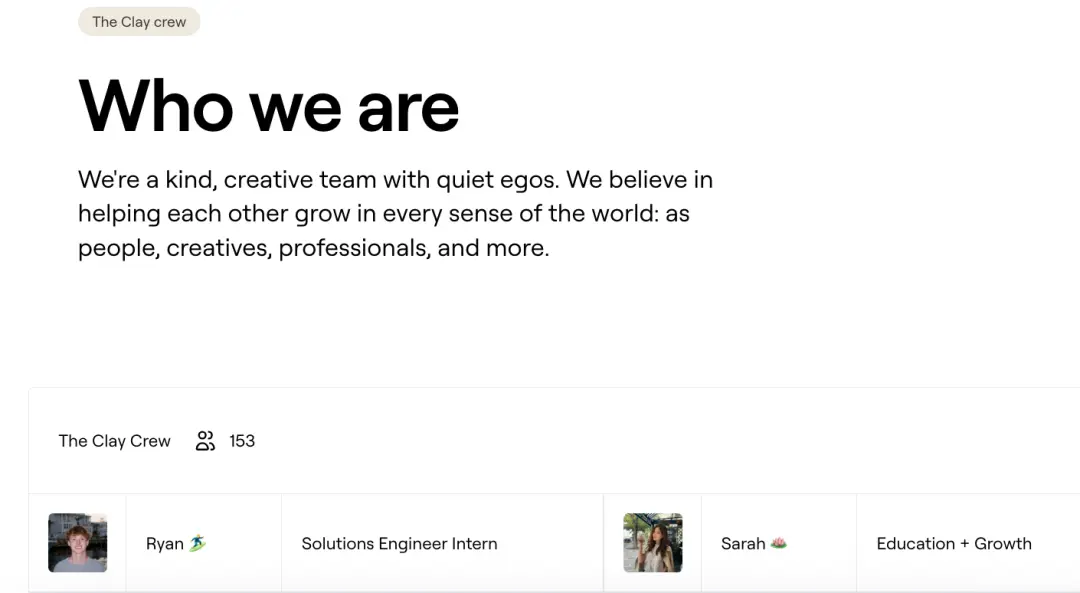Image resolution: width=1080 pixels, height=593 pixels.
Task: Click the line "people, creatives, professionals, and more."
Action: pos(313,248)
